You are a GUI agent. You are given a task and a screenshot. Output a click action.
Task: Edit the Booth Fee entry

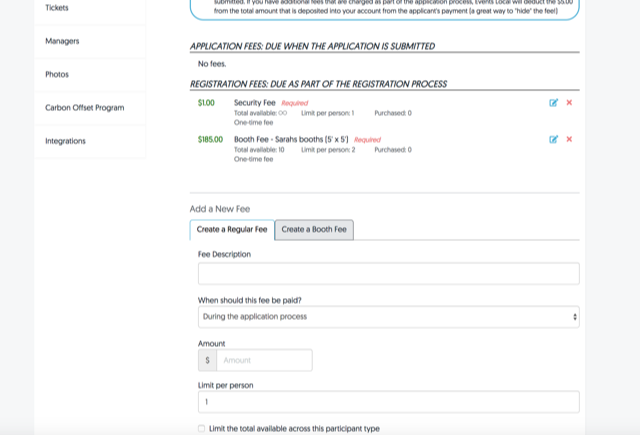click(x=553, y=140)
